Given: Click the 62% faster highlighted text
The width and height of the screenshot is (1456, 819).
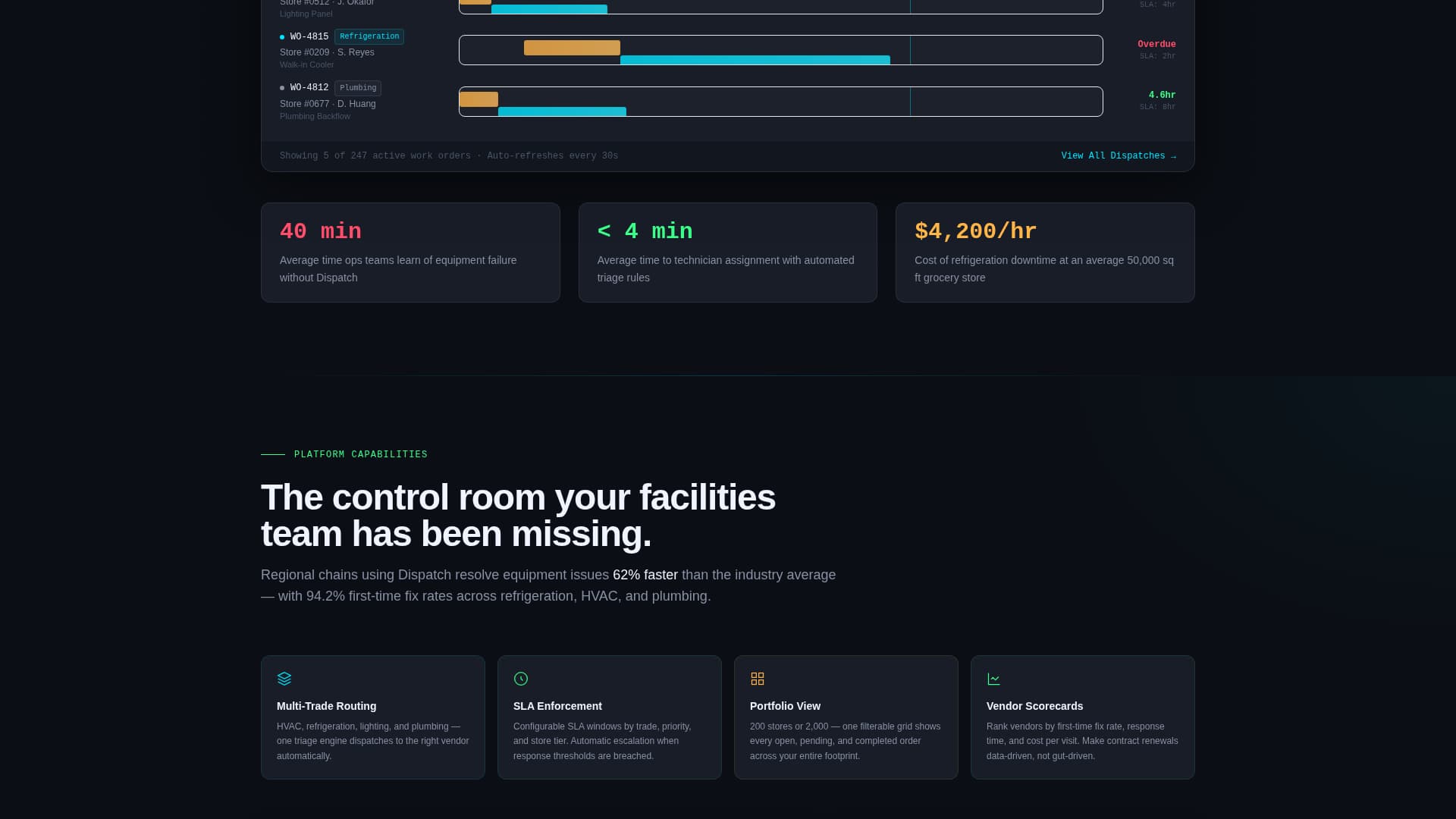Looking at the screenshot, I should point(645,575).
